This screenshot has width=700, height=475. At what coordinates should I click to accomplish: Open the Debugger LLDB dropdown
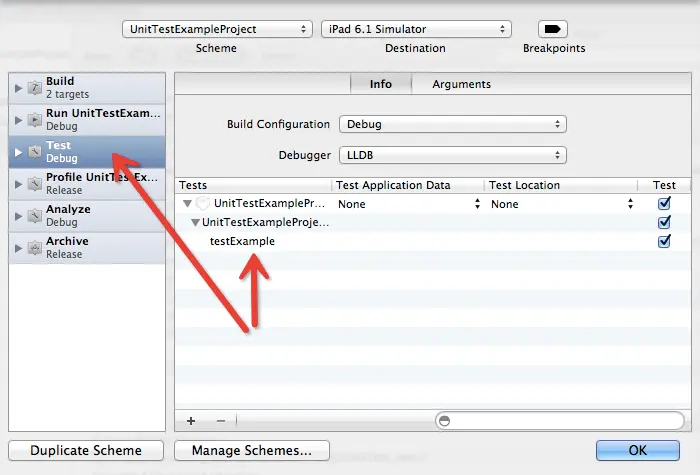[452, 156]
